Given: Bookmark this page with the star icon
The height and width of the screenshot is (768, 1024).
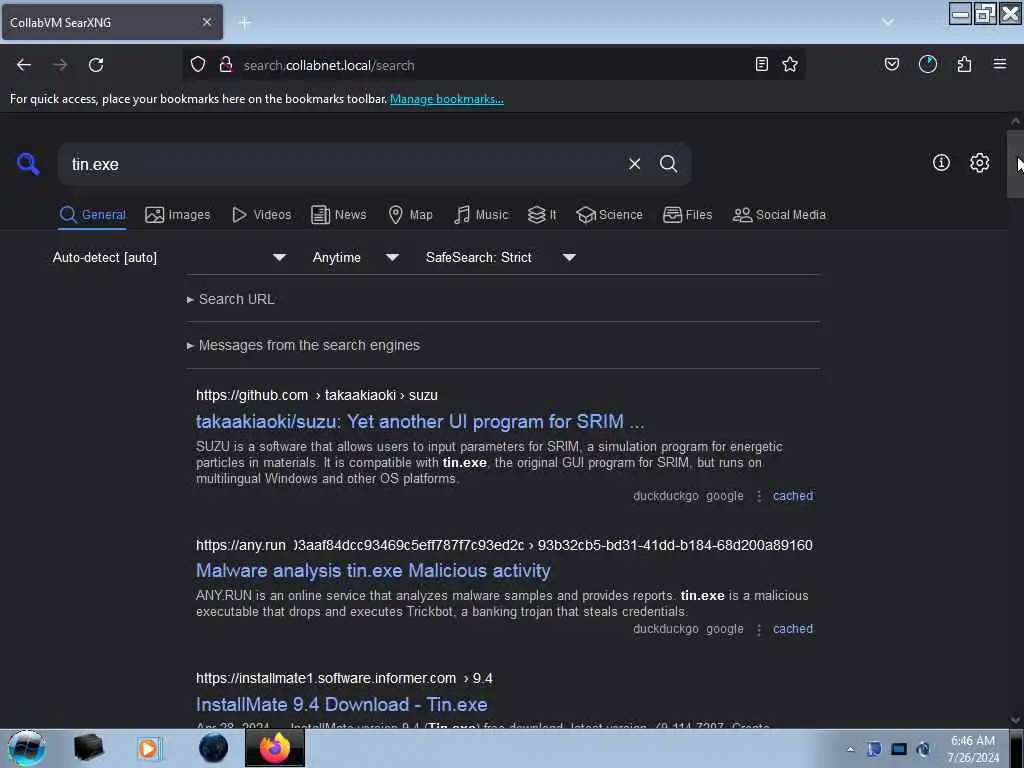Looking at the screenshot, I should click(x=790, y=64).
